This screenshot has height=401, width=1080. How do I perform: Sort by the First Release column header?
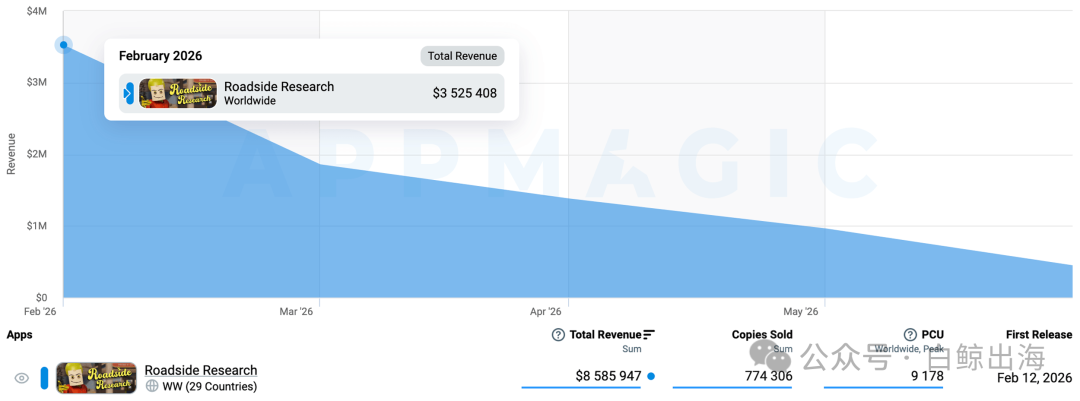1039,335
